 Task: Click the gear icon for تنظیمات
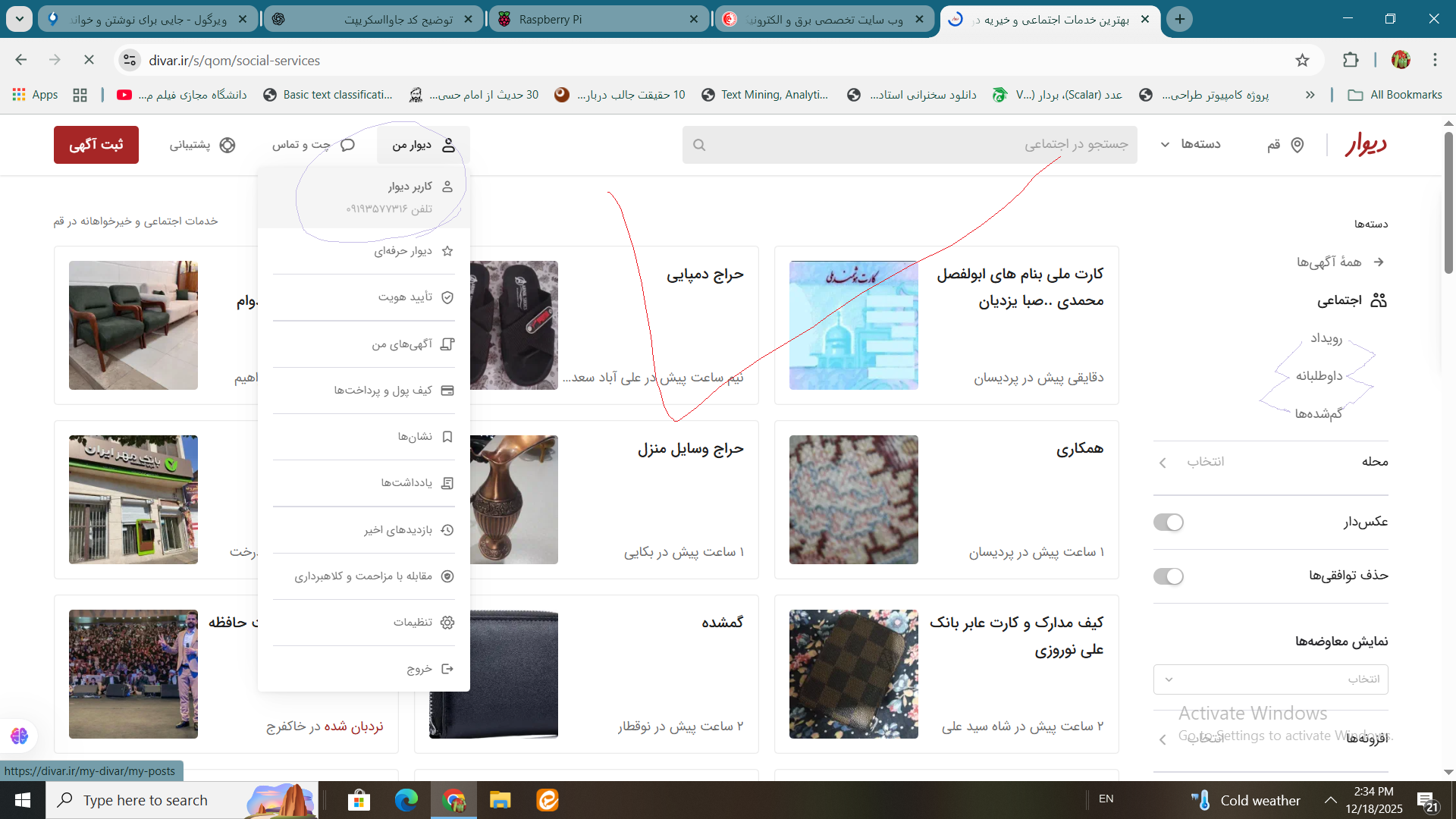(x=447, y=623)
